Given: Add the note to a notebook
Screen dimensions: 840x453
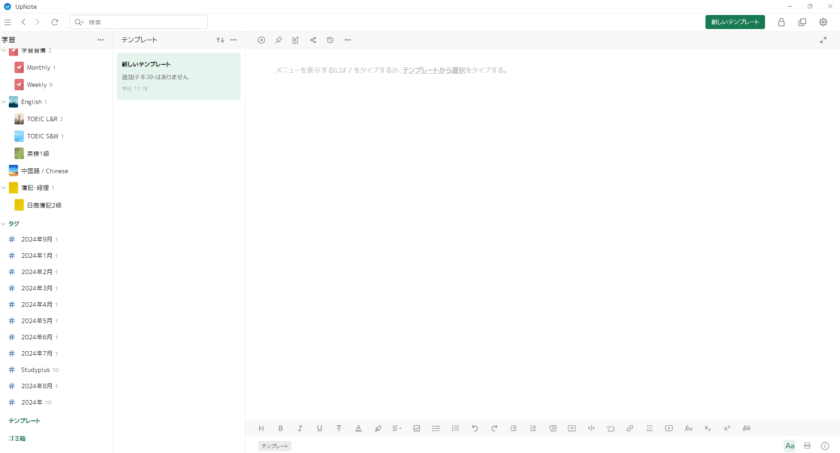Looking at the screenshot, I should (296, 40).
